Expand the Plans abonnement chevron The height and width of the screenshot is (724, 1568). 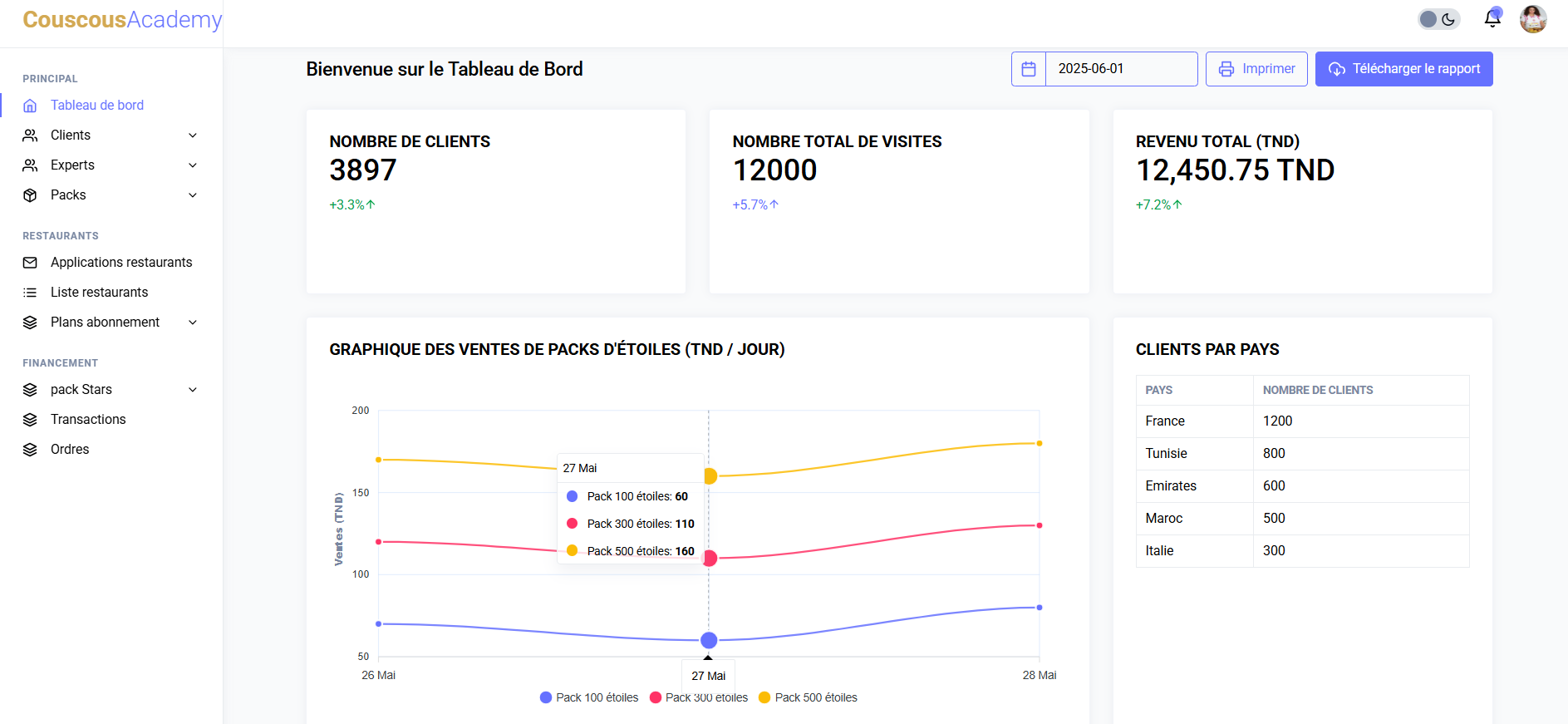click(x=193, y=323)
